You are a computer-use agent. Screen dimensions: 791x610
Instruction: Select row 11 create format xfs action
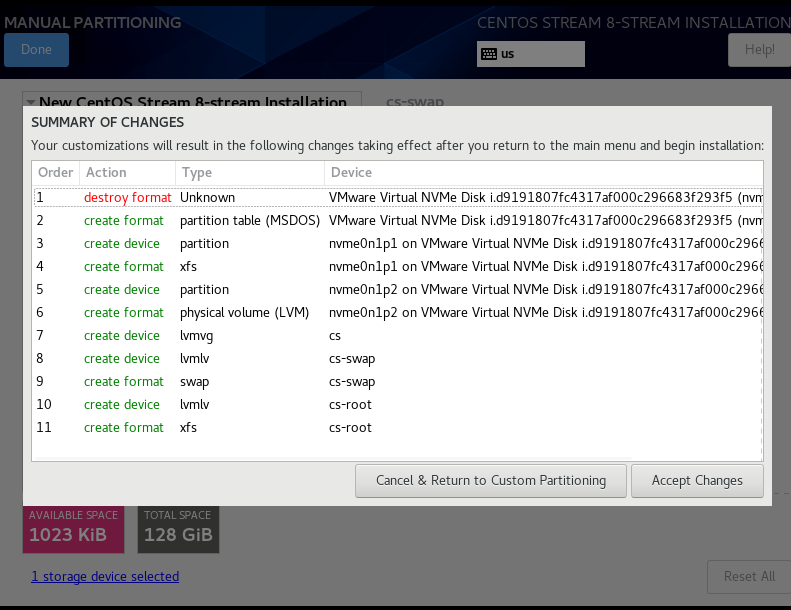[124, 428]
